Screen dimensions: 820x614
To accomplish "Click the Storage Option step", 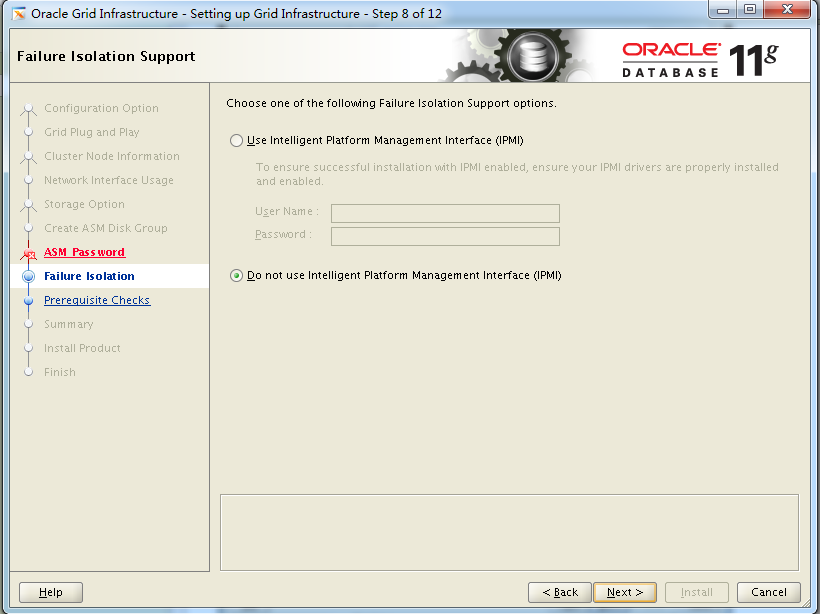I will pos(84,204).
